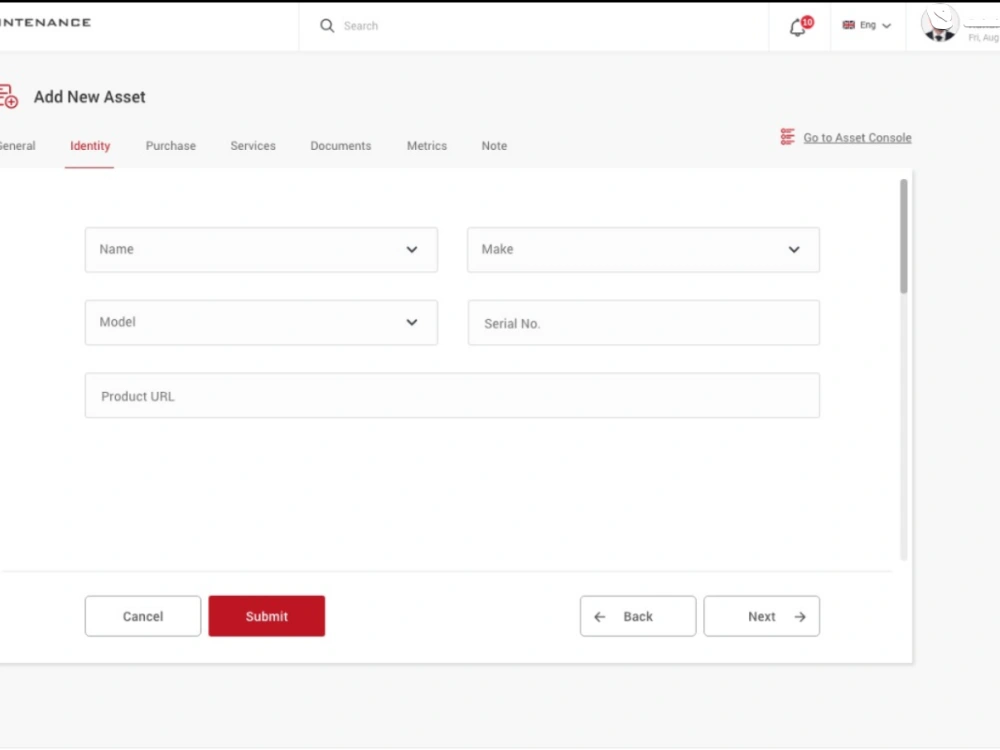
Task: Click the red Submit button
Action: [267, 616]
